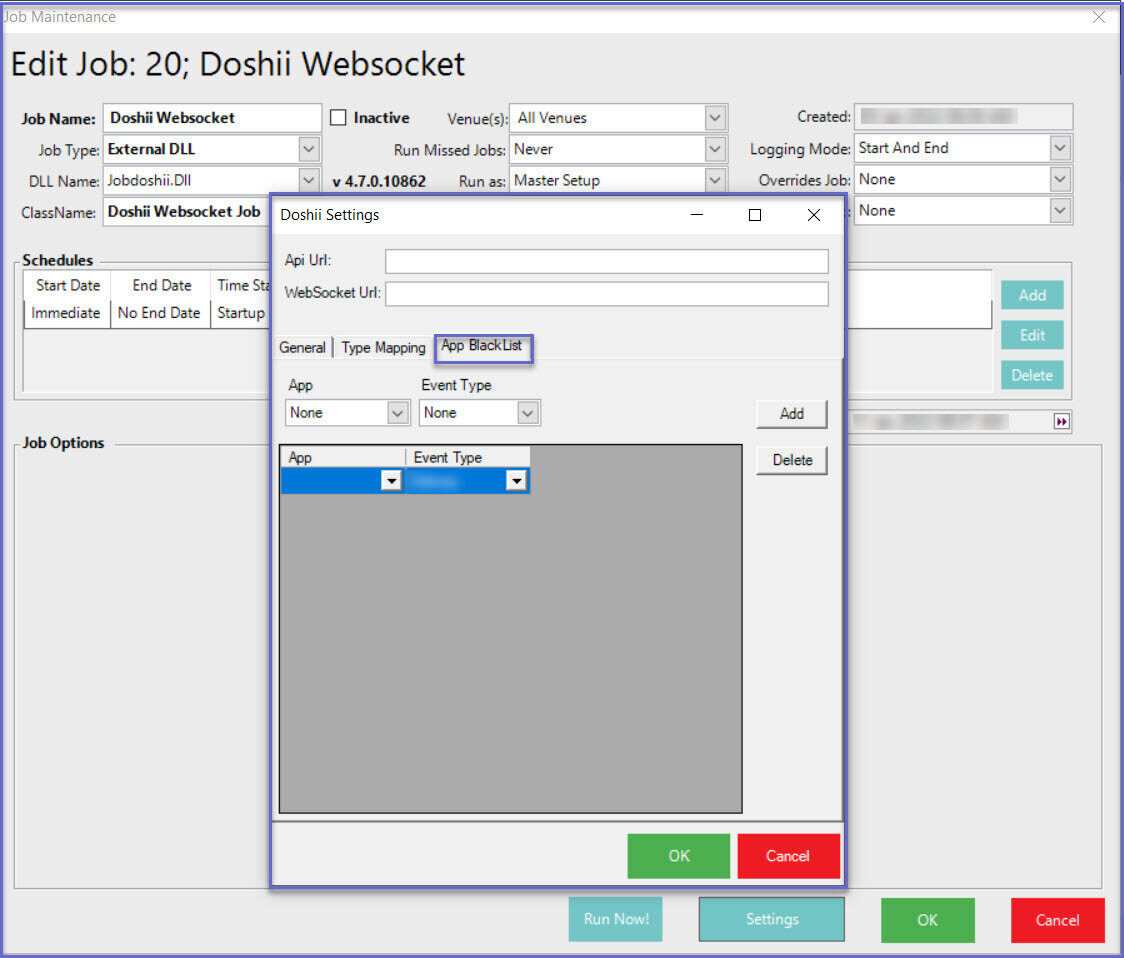
Task: Click Add in Doshii Settings
Action: point(792,414)
